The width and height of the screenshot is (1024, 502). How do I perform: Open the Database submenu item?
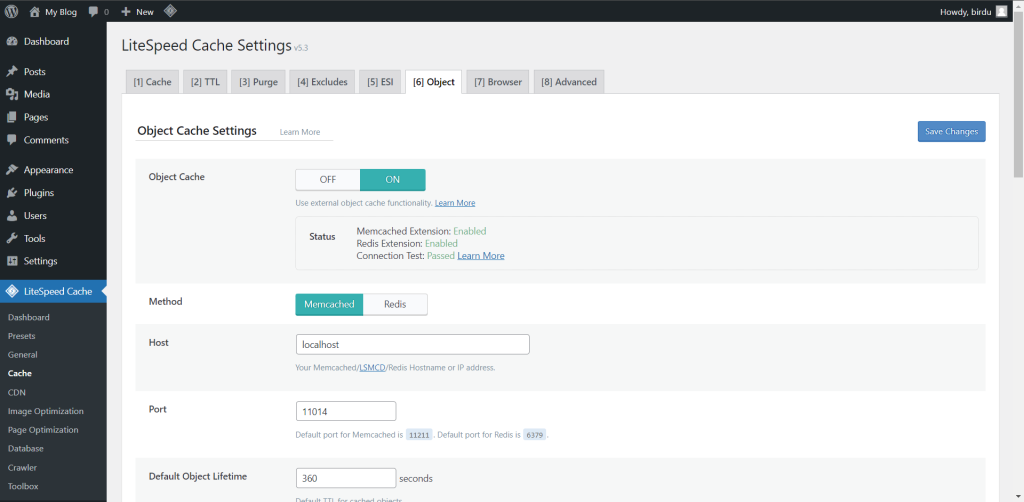point(25,449)
